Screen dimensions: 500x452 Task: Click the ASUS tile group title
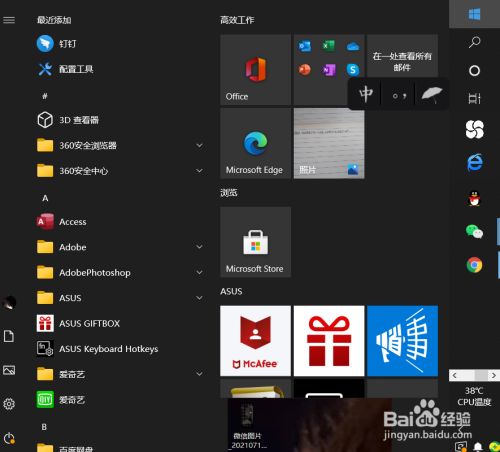(x=231, y=291)
